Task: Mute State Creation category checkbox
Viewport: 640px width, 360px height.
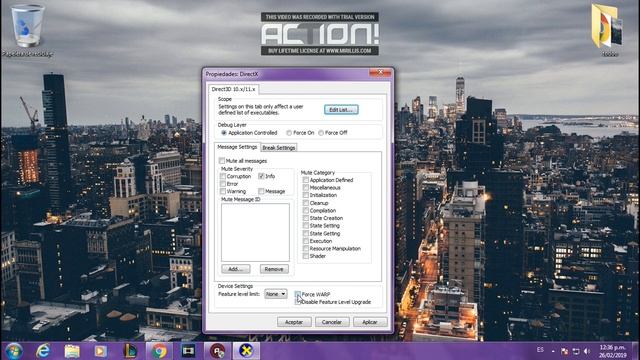Action: [305, 218]
